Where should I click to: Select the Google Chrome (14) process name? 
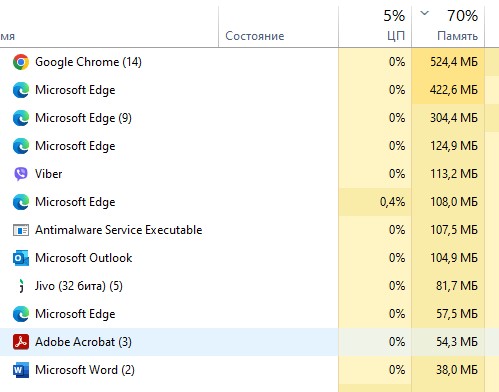(x=88, y=62)
